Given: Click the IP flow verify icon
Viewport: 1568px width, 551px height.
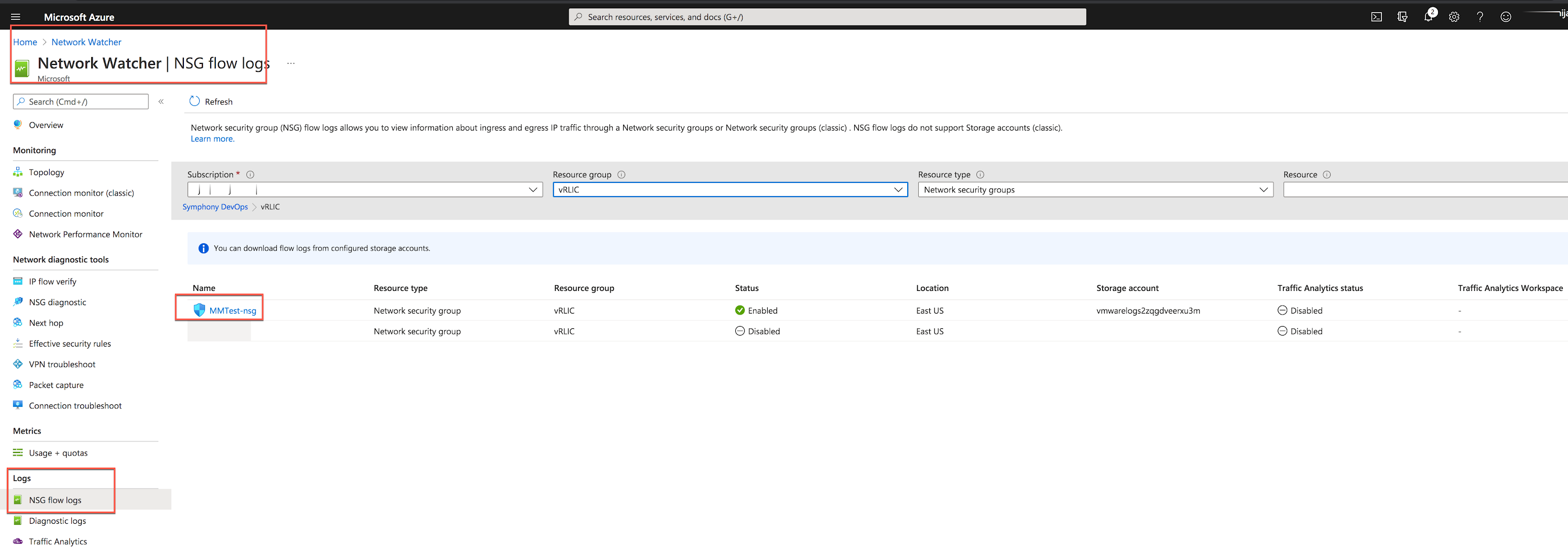Looking at the screenshot, I should click(18, 282).
